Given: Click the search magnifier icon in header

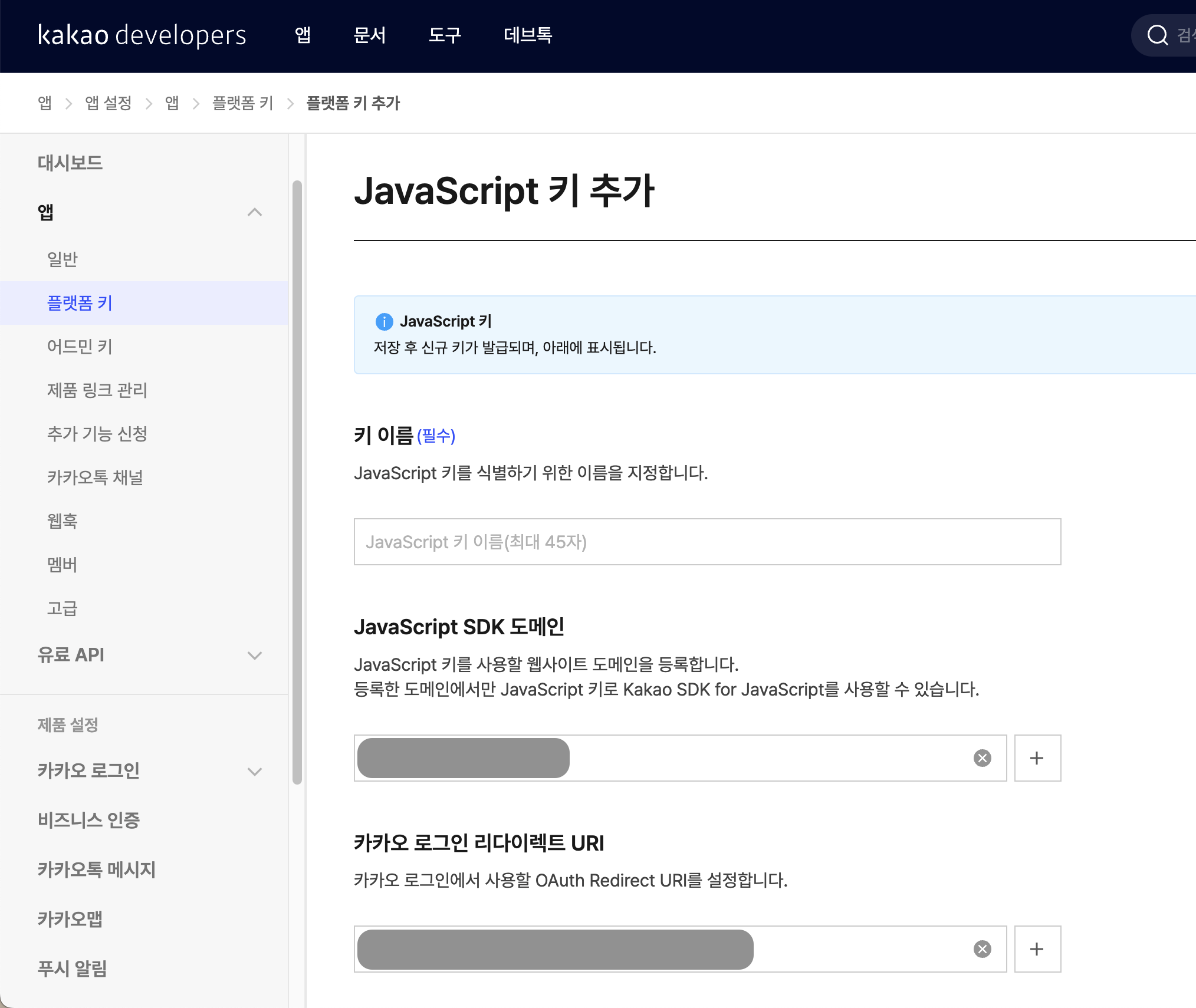Looking at the screenshot, I should point(1157,35).
